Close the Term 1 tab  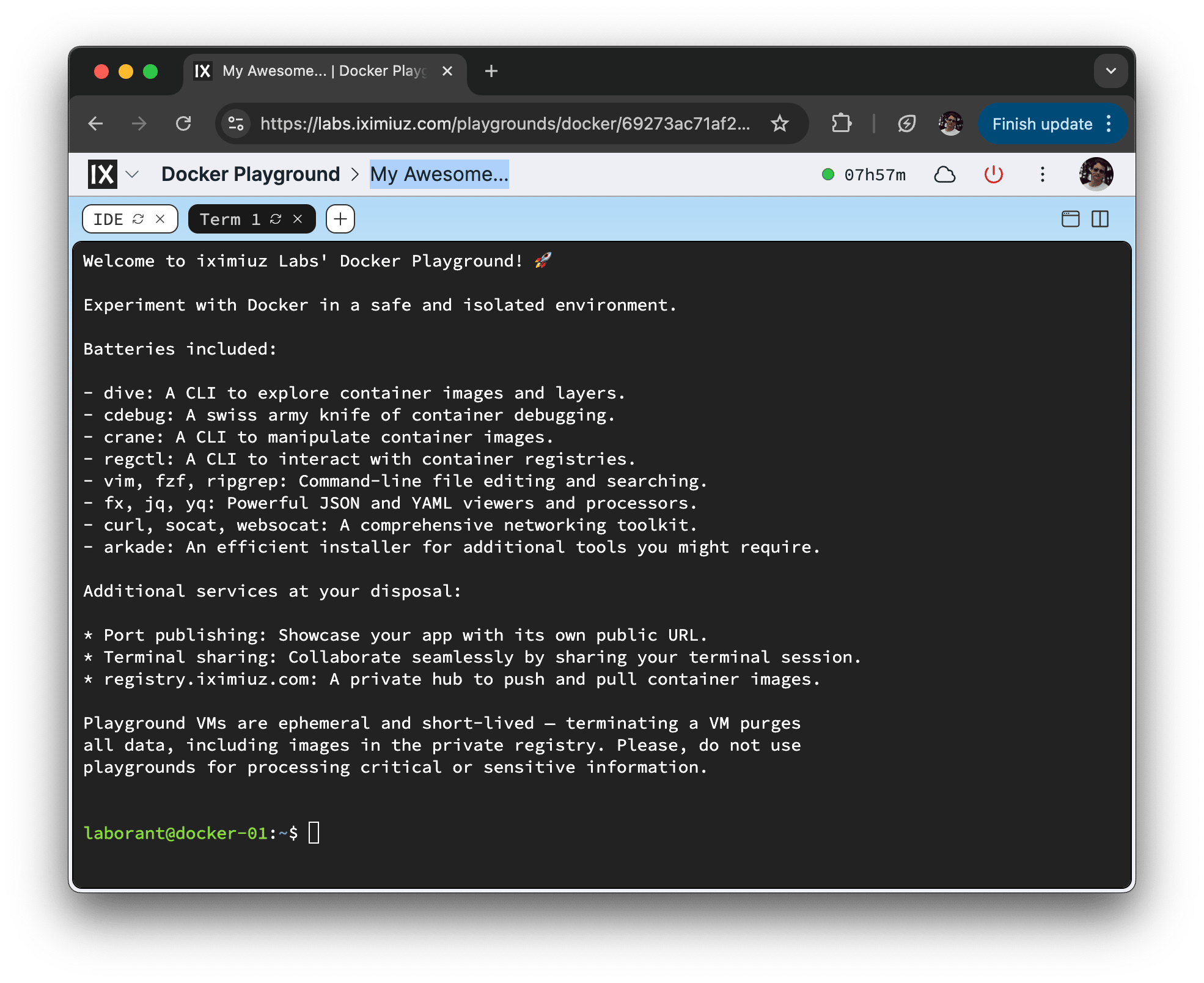(x=298, y=219)
